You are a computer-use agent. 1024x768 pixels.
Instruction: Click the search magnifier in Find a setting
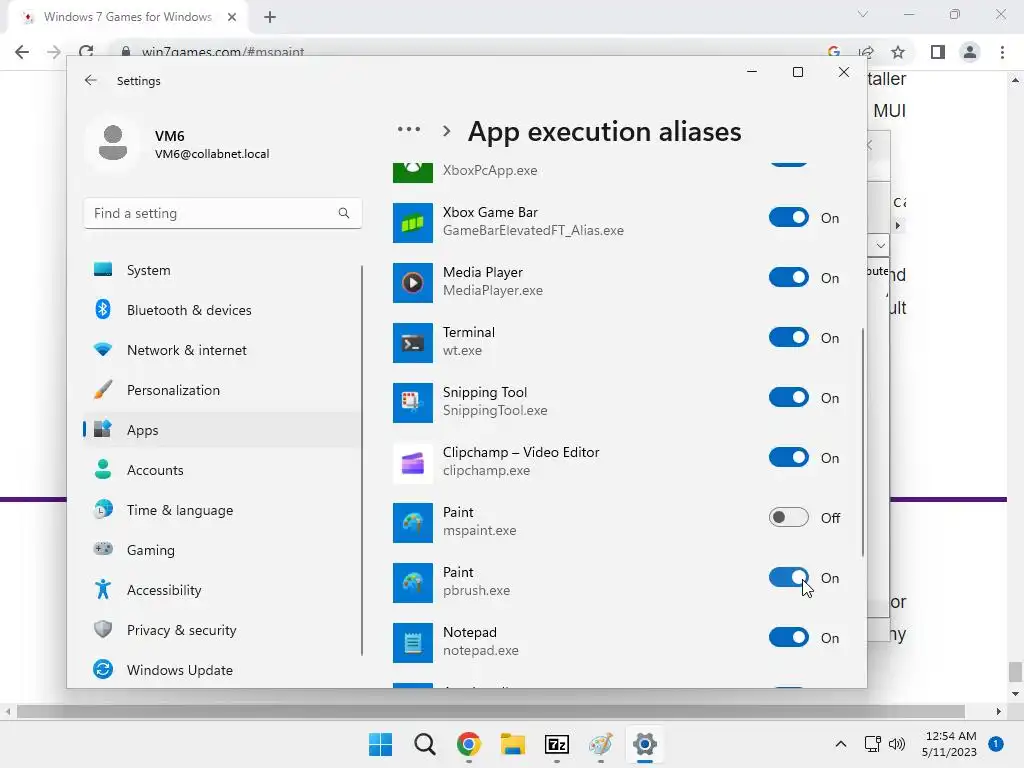click(344, 213)
